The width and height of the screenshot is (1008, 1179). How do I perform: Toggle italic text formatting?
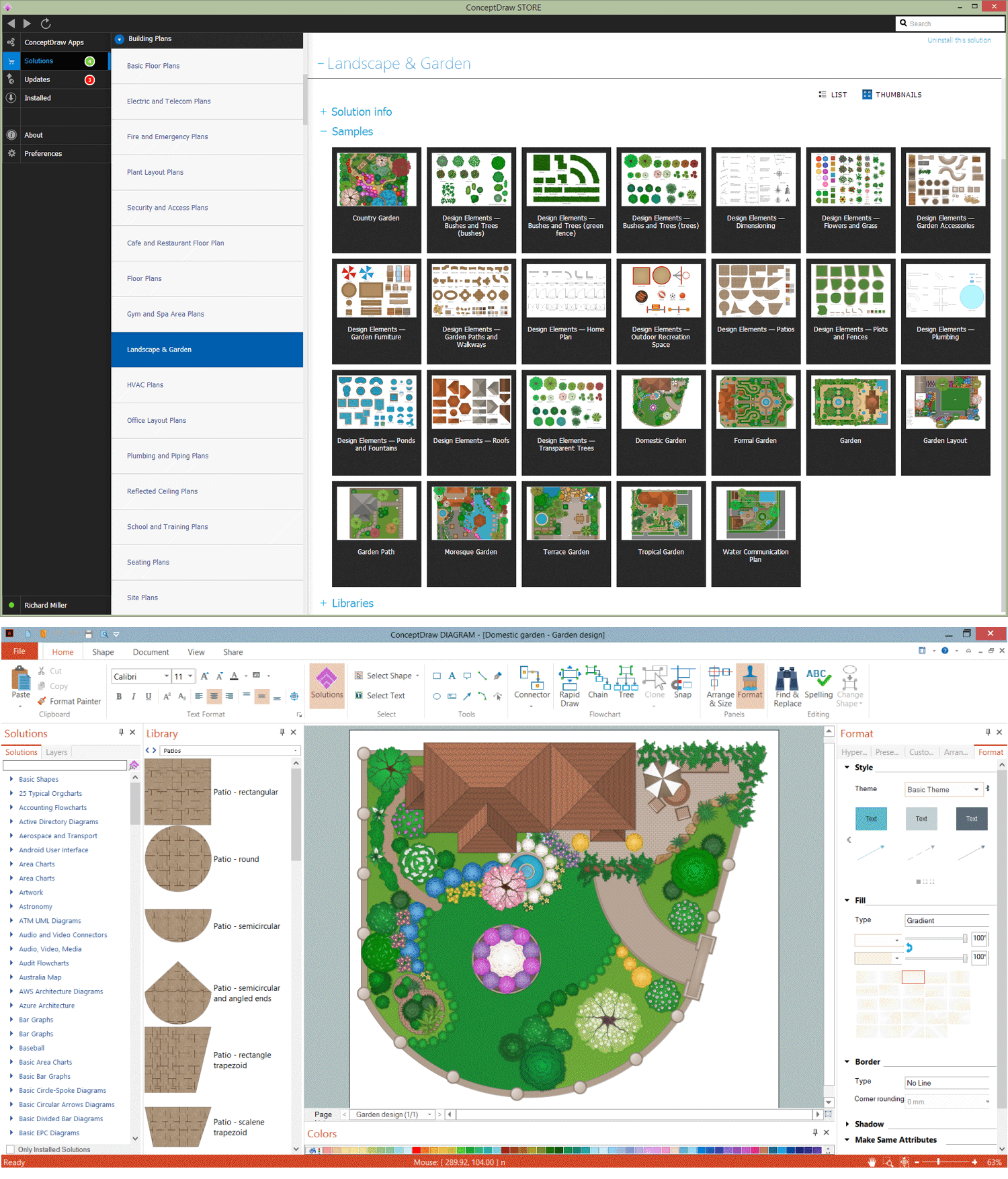click(134, 696)
